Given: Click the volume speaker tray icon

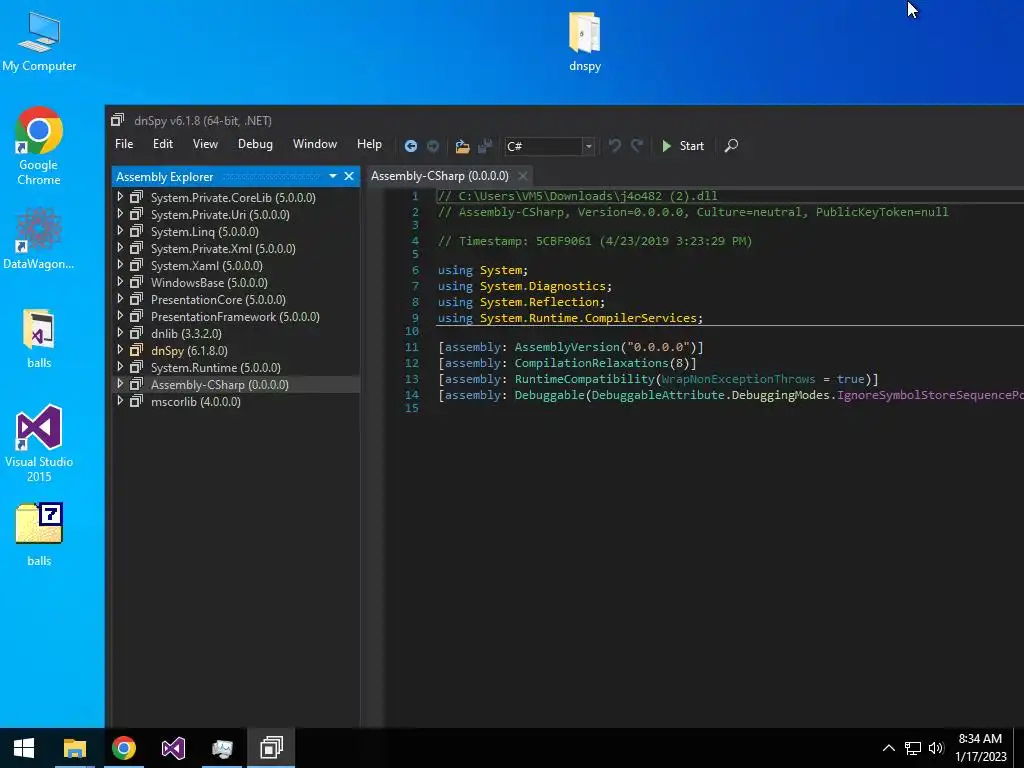Looking at the screenshot, I should pos(936,748).
